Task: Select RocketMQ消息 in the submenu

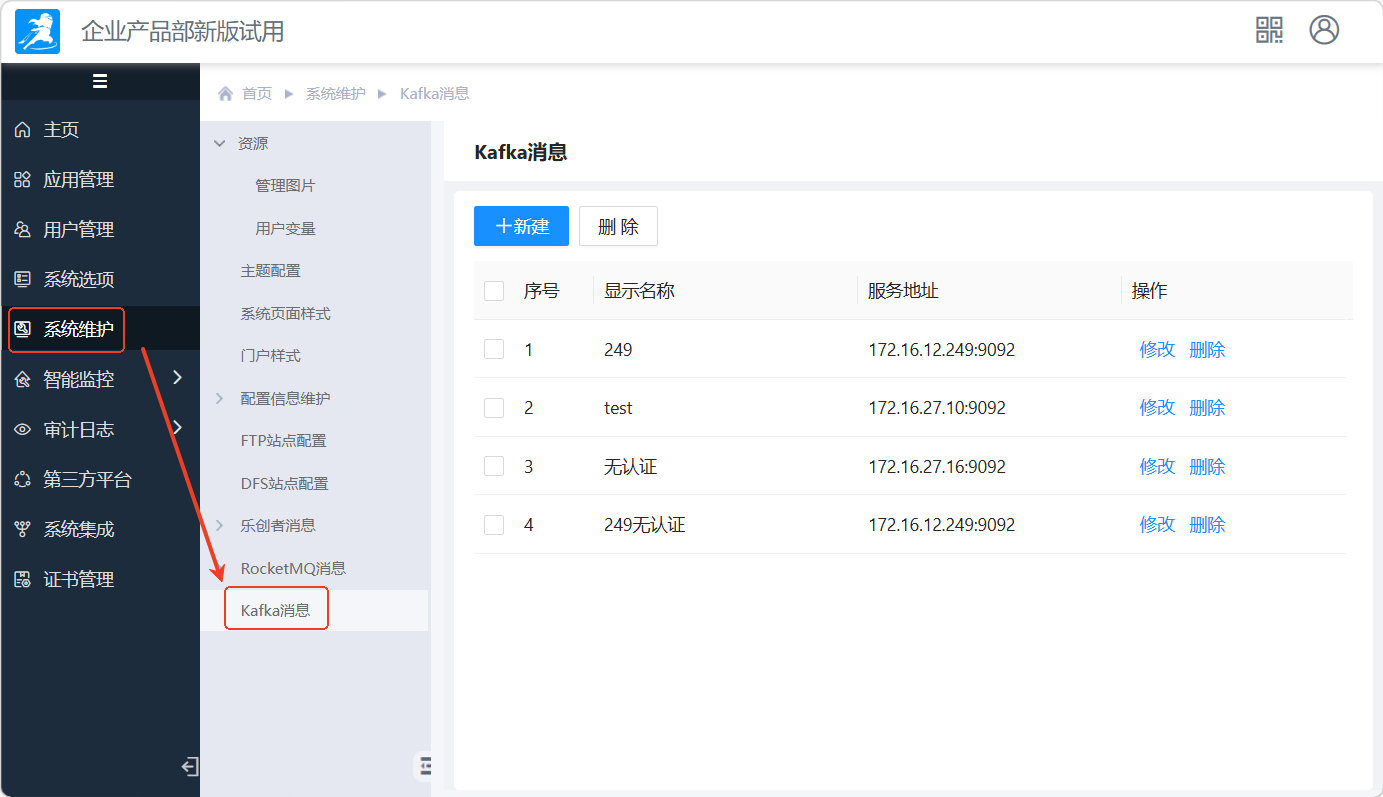Action: click(293, 568)
